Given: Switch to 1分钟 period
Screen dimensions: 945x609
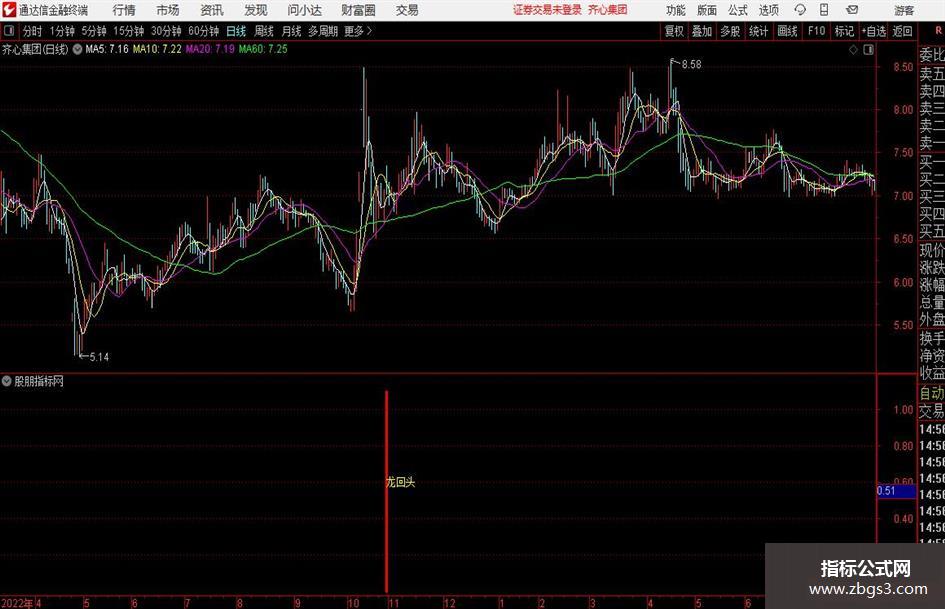Looking at the screenshot, I should (62, 31).
